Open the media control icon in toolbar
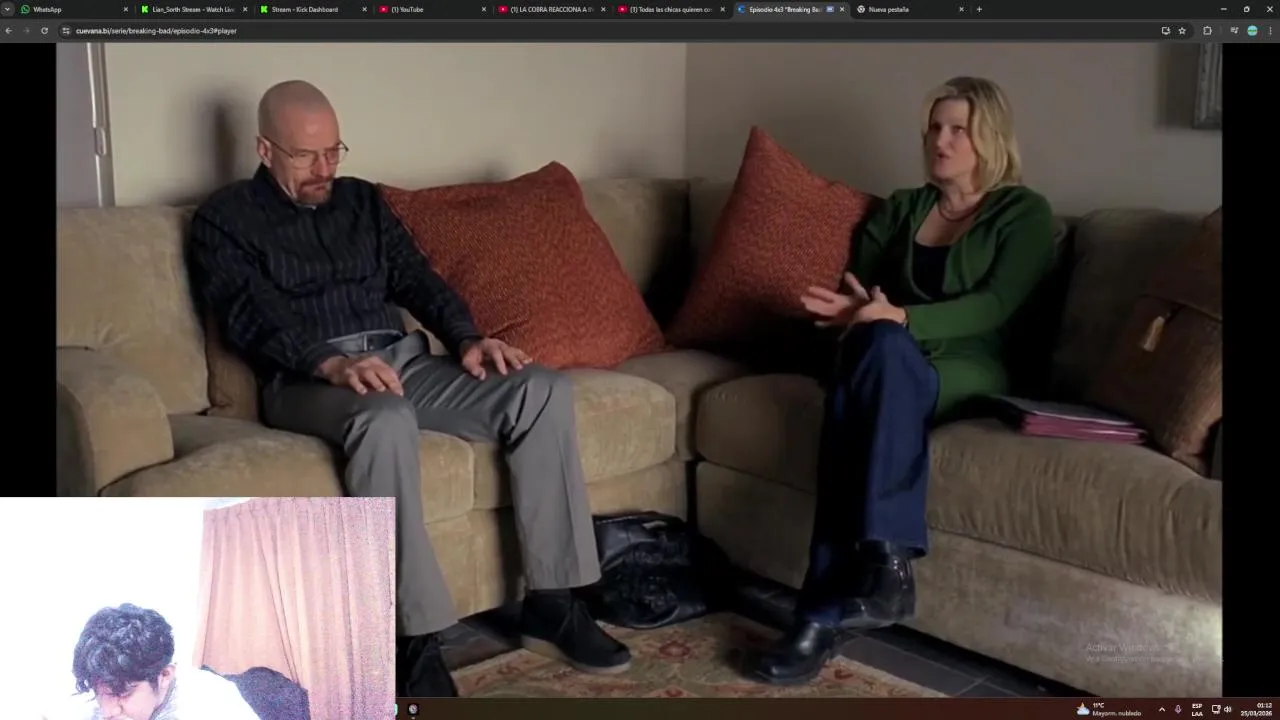1280x720 pixels. click(1234, 31)
